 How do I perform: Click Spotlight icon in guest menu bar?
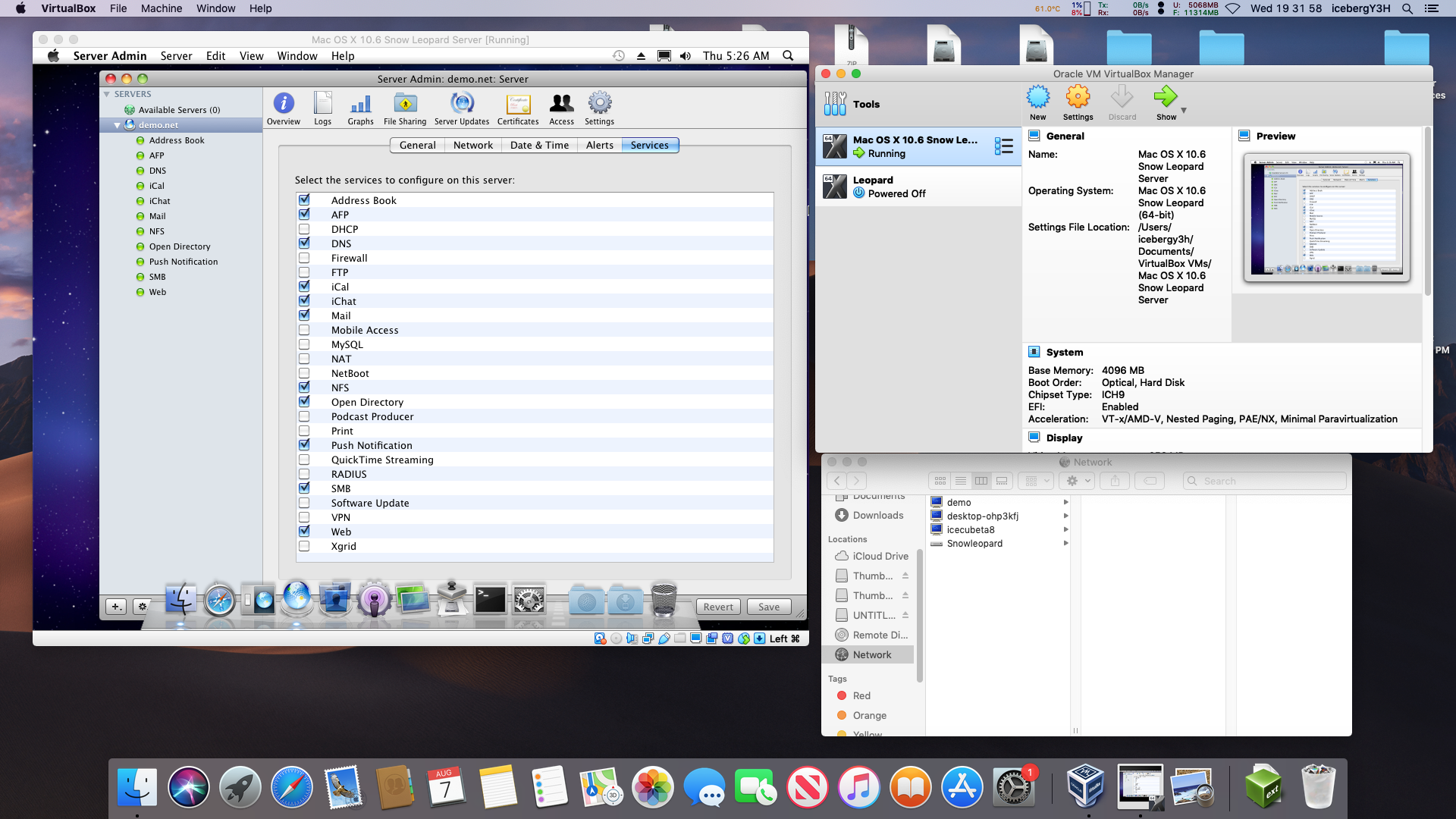(x=788, y=55)
